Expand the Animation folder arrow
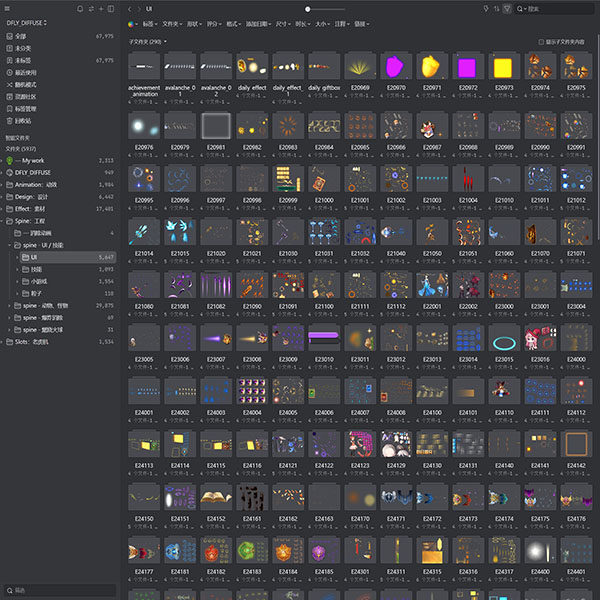 pyautogui.click(x=2, y=185)
